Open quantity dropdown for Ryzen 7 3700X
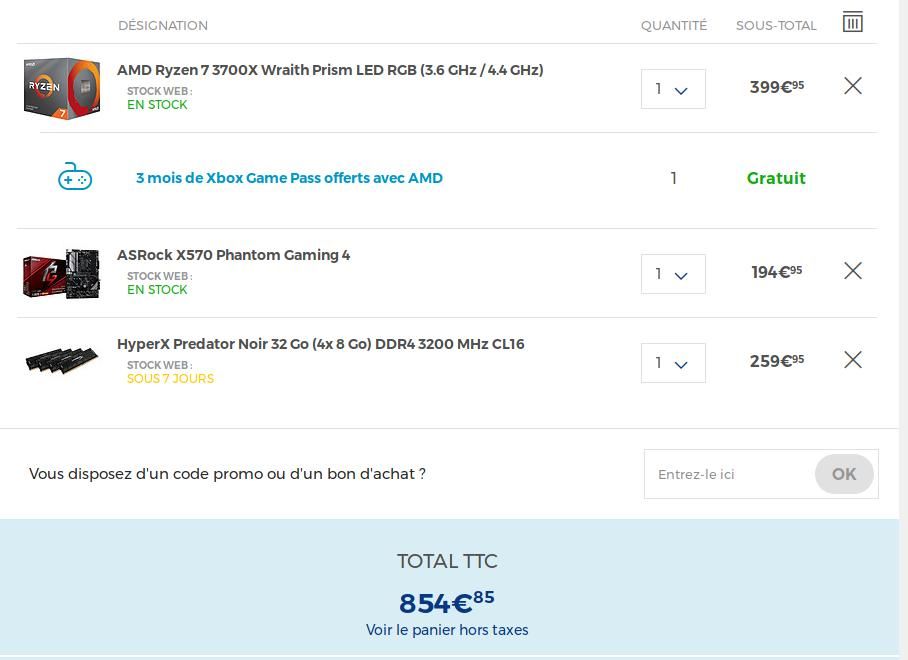Image resolution: width=908 pixels, height=660 pixels. click(x=673, y=89)
